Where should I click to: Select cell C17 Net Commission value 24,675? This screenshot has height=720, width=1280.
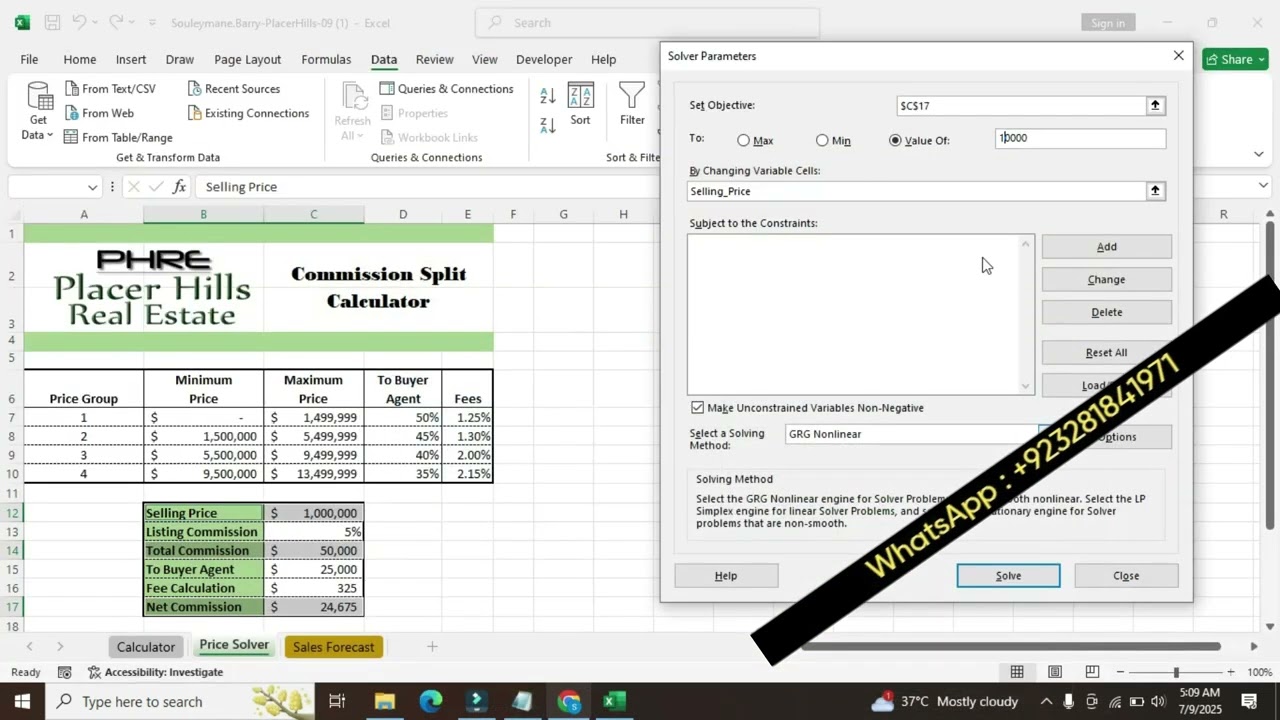[313, 607]
